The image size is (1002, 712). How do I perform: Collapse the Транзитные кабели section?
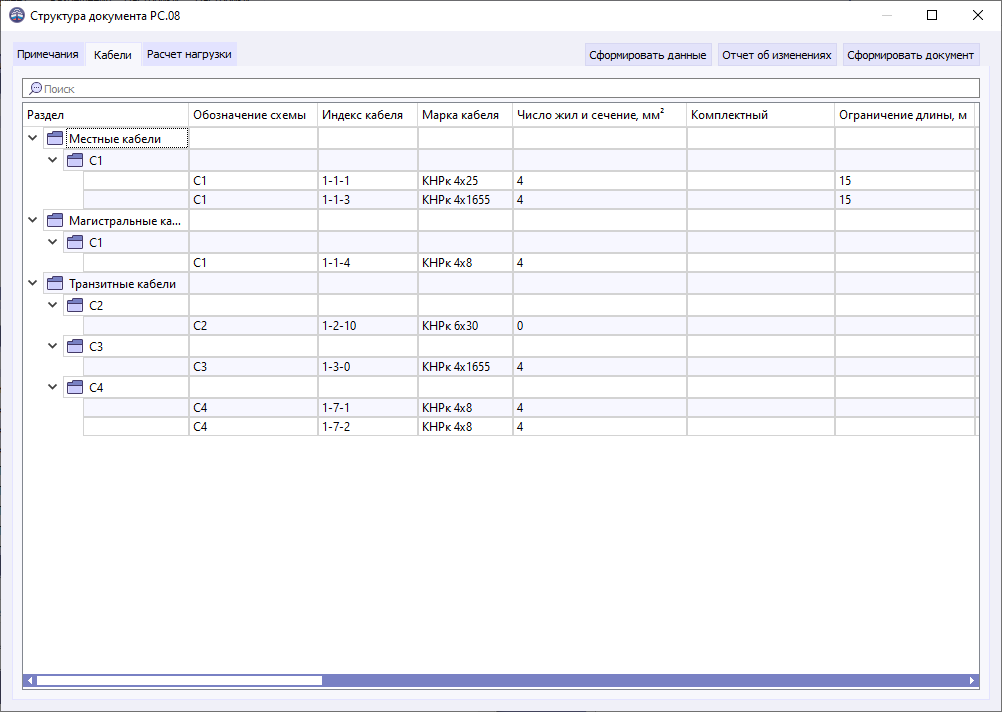click(32, 283)
